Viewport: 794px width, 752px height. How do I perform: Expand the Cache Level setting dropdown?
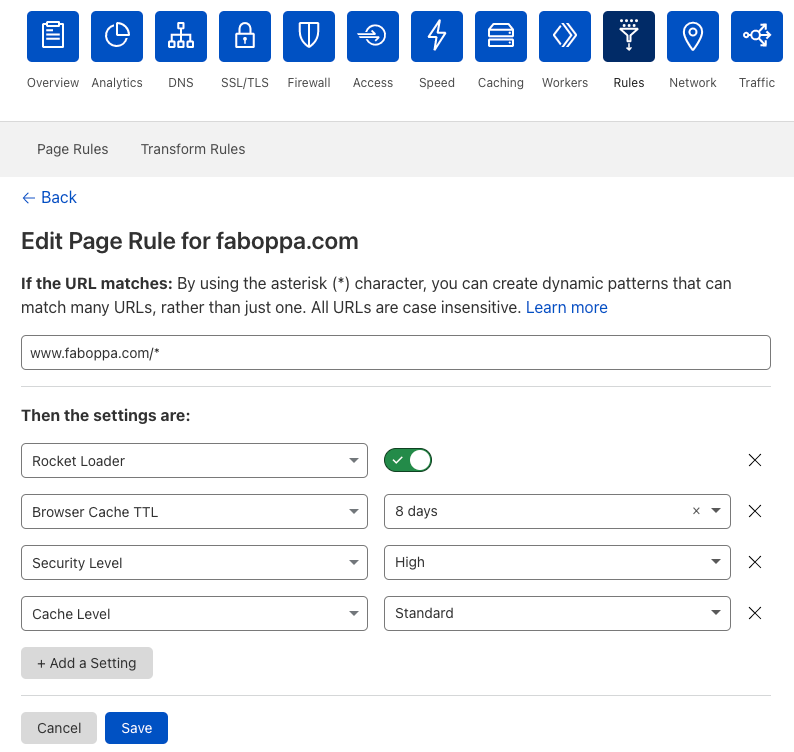pos(194,614)
